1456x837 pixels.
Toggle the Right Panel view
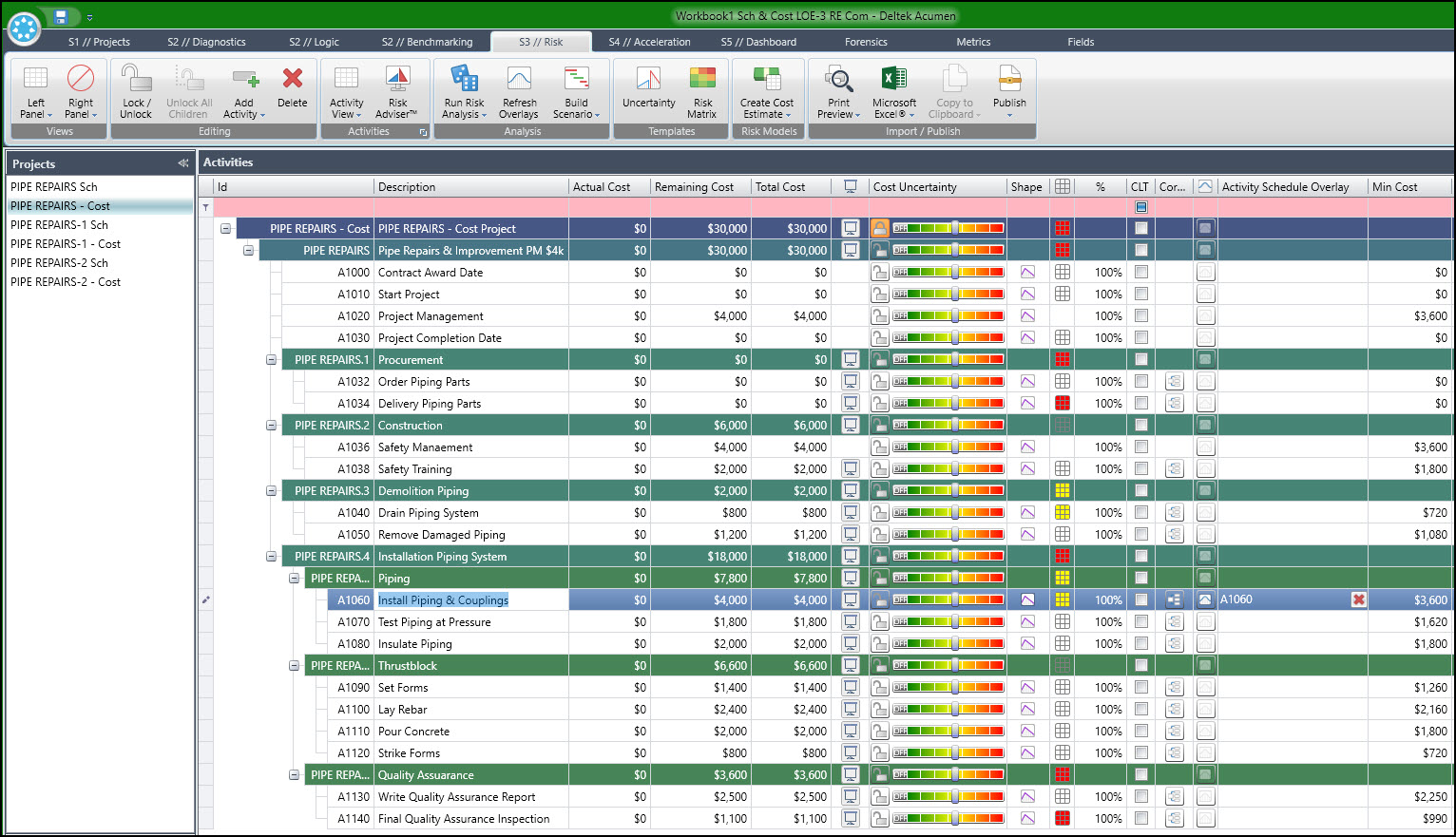tap(81, 92)
